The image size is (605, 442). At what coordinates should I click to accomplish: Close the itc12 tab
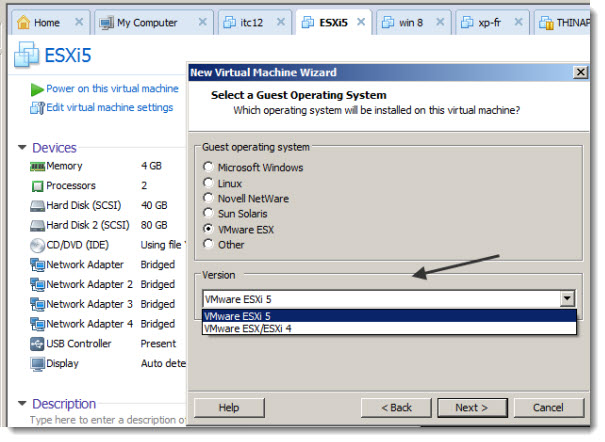point(281,22)
